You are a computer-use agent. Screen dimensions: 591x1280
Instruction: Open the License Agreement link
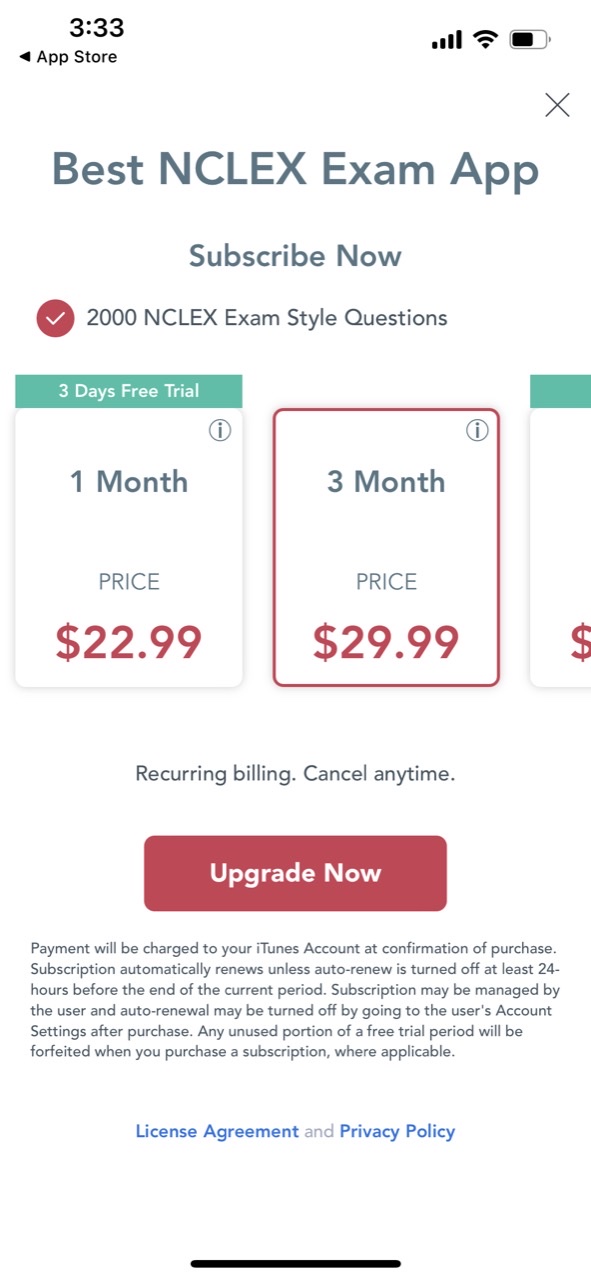click(x=217, y=1131)
